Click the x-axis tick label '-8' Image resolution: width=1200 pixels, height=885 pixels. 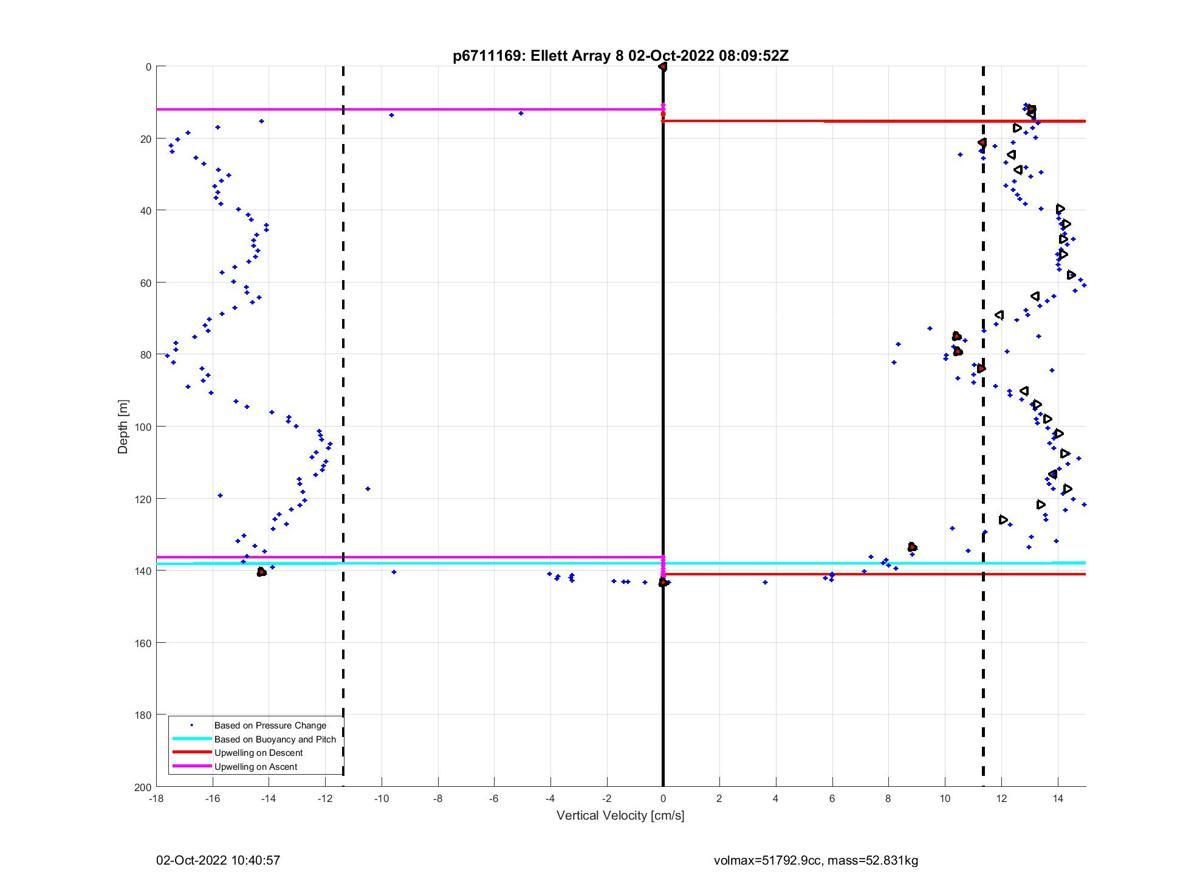pos(438,798)
